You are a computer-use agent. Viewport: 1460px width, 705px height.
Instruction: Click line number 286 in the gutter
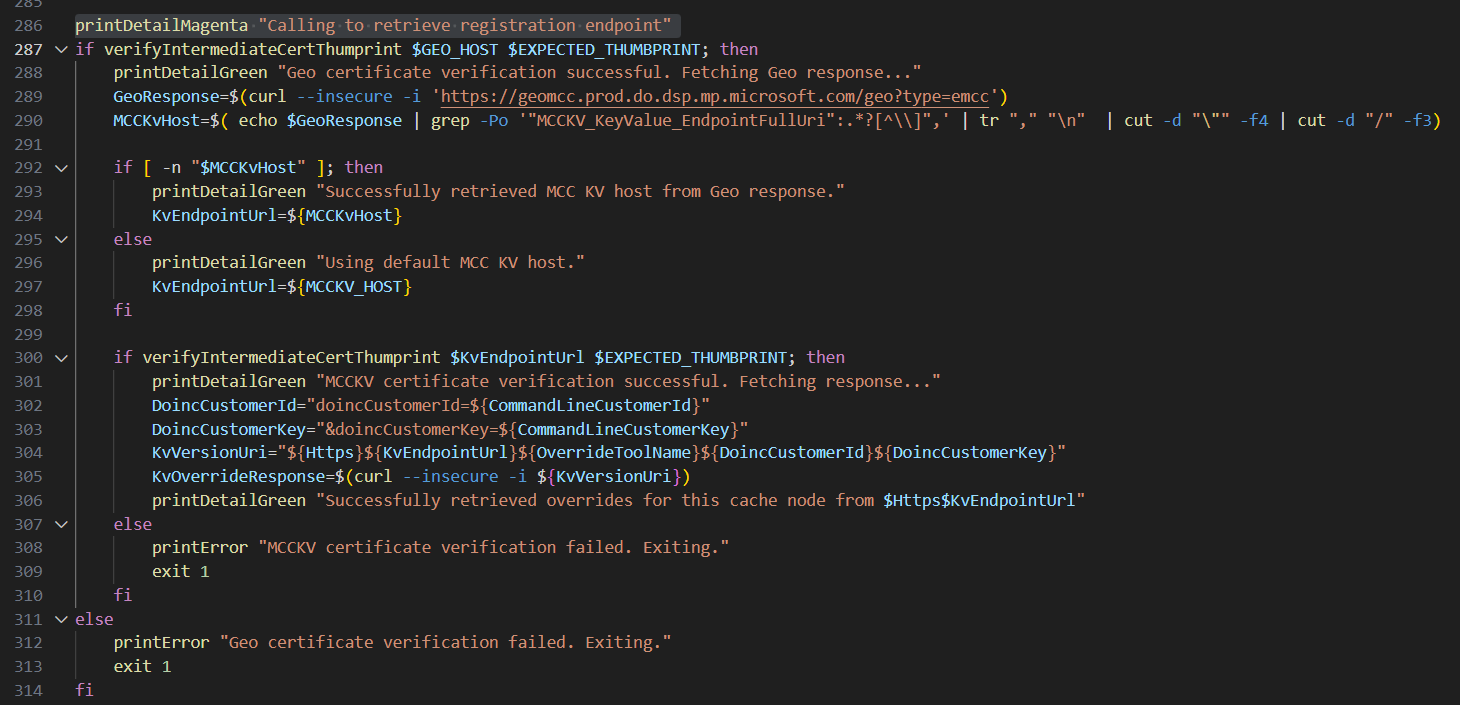click(x=28, y=25)
